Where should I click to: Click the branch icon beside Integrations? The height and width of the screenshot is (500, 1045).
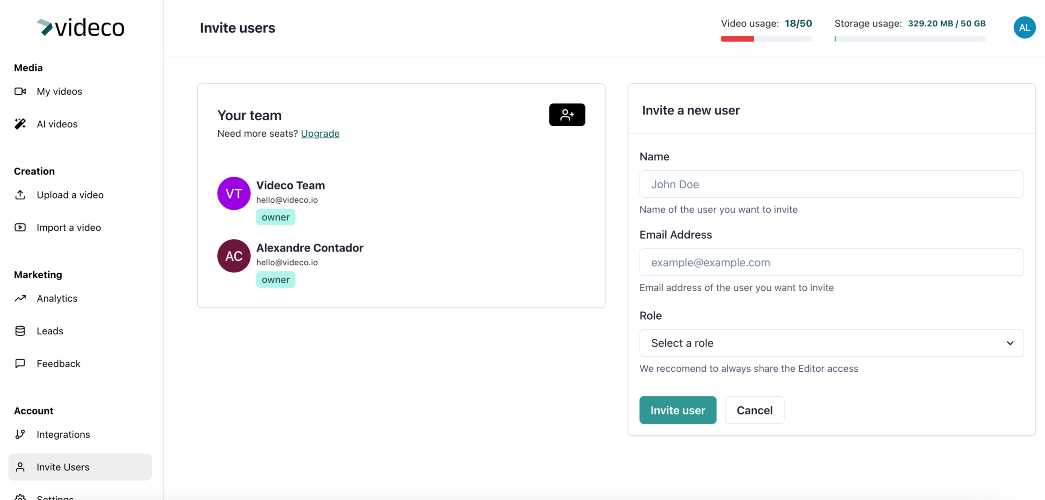[20, 435]
